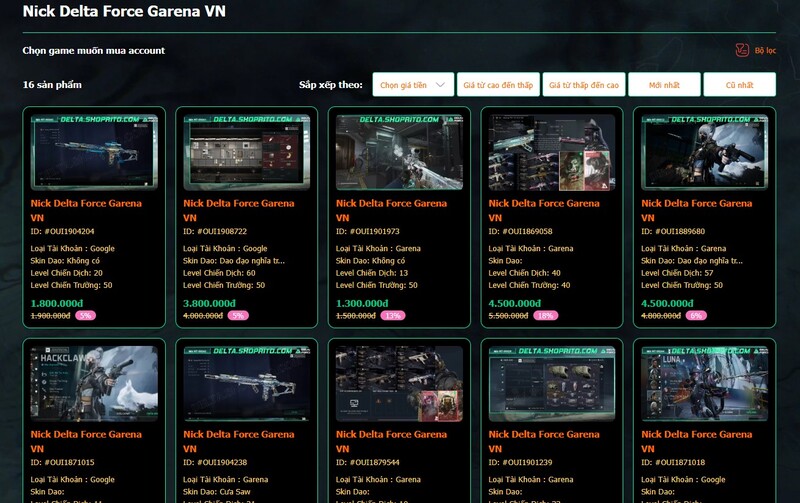Click the 'Level Chiến Trường: 40' line
The height and width of the screenshot is (503, 800).
point(529,285)
